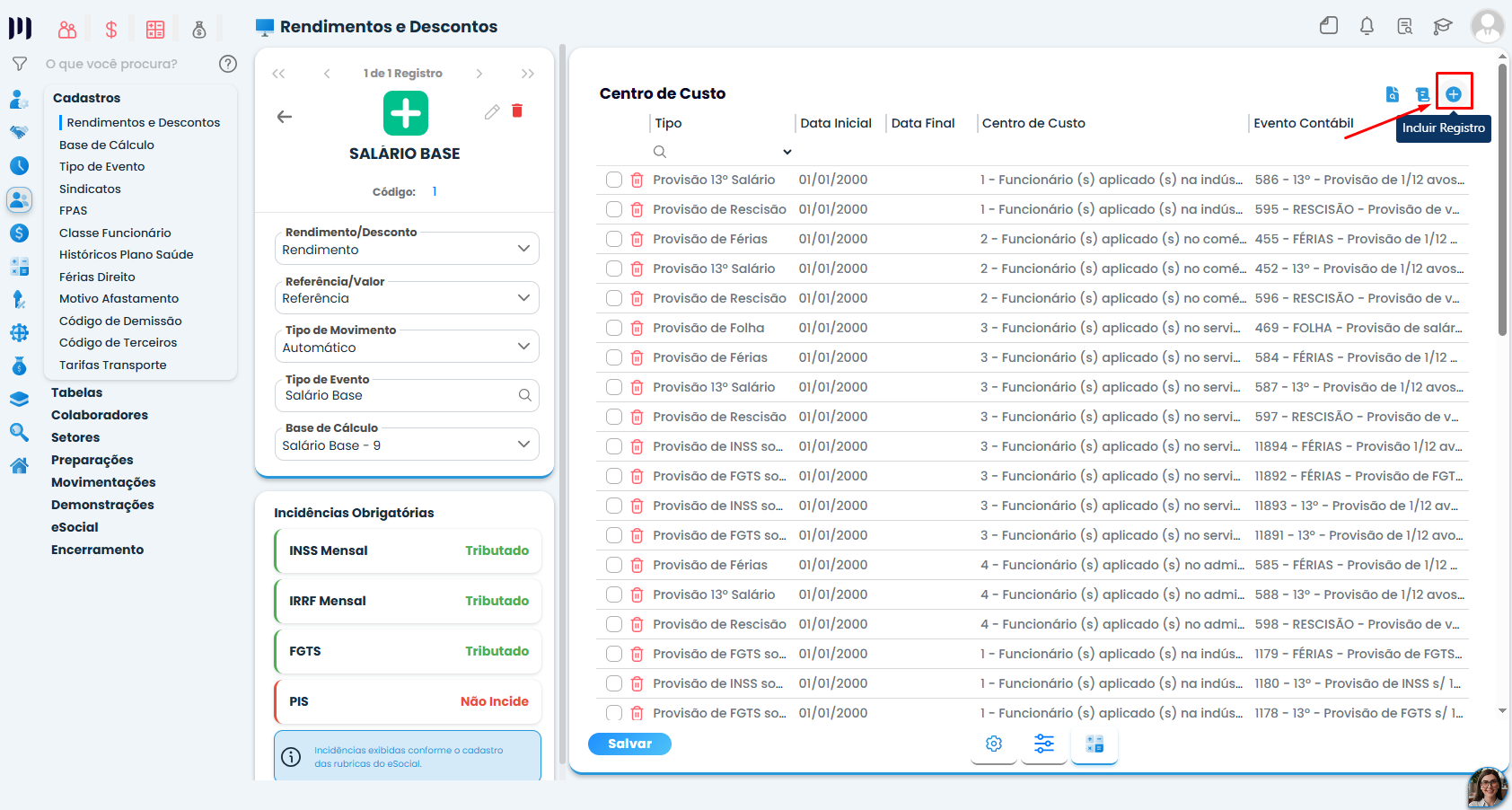Image resolution: width=1512 pixels, height=810 pixels.
Task: Expand the Colaboradores menu section
Action: 100,415
